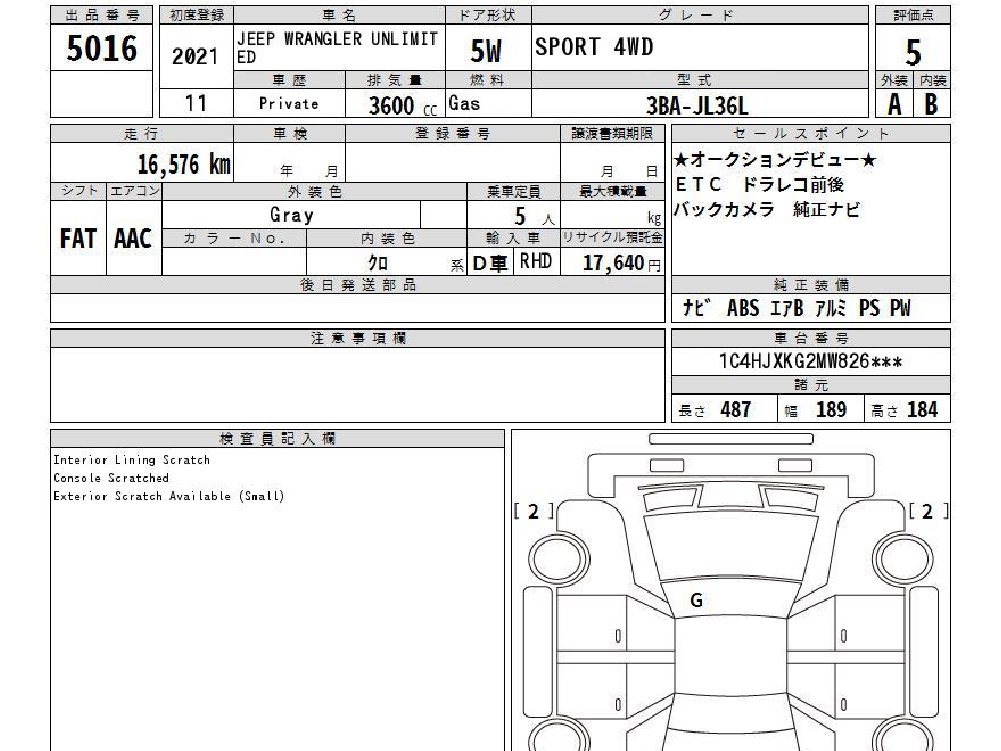Click the 検査員記入欄 header

point(278,439)
